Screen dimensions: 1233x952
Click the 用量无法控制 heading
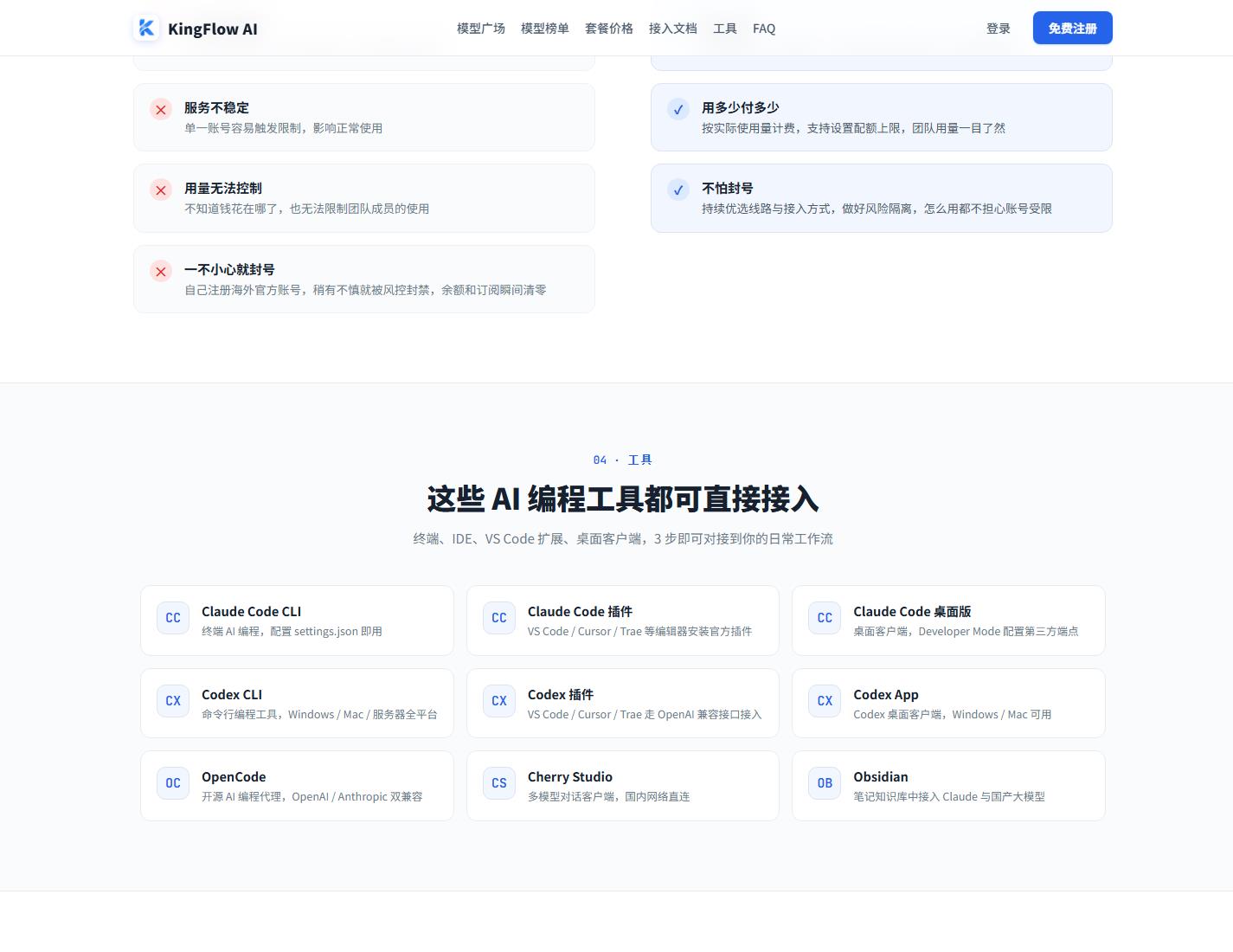[x=223, y=188]
